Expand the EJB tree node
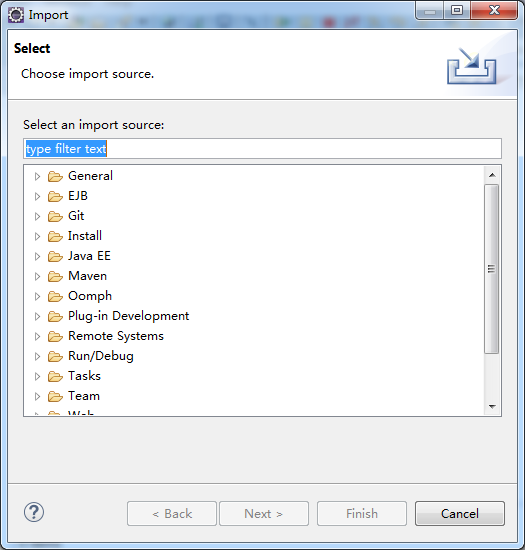Viewport: 525px width, 550px height. tap(37, 196)
